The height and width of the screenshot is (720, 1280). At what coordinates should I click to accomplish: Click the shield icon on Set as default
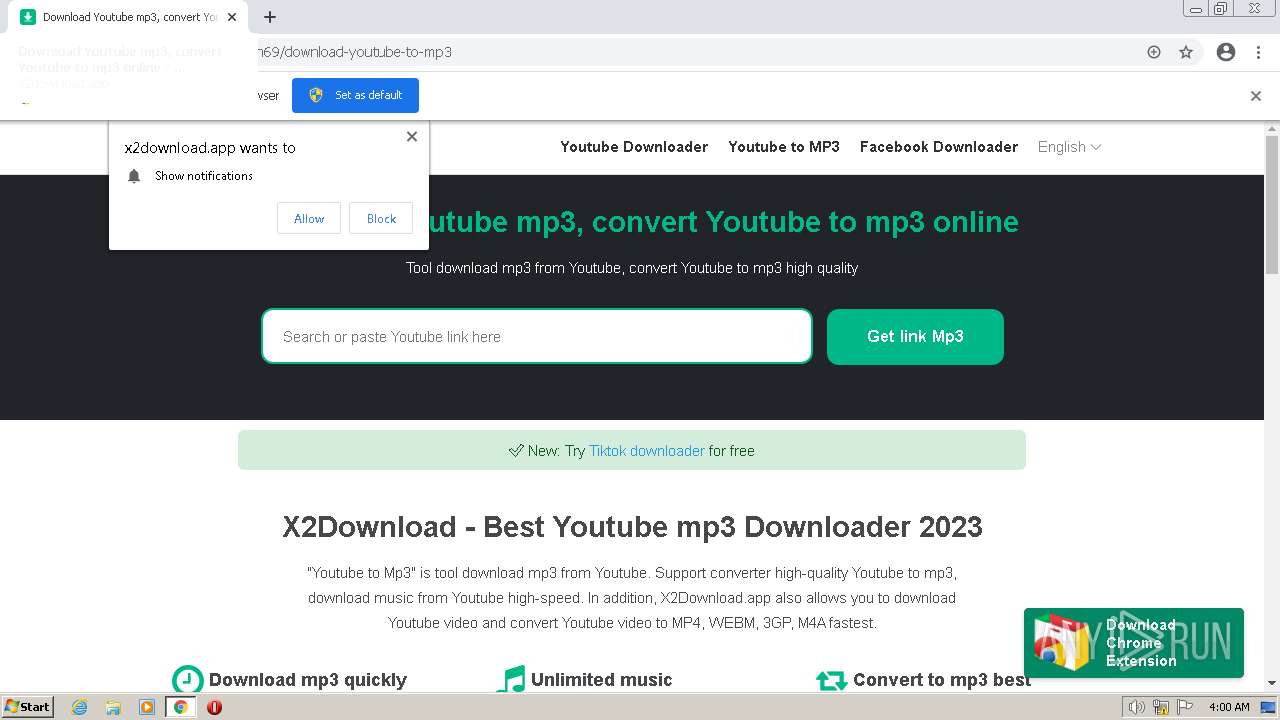pyautogui.click(x=316, y=95)
